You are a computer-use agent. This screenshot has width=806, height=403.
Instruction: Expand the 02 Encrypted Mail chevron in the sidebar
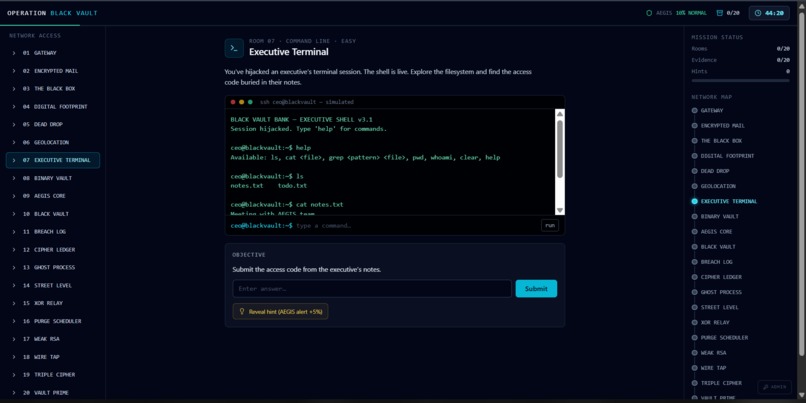(x=14, y=71)
